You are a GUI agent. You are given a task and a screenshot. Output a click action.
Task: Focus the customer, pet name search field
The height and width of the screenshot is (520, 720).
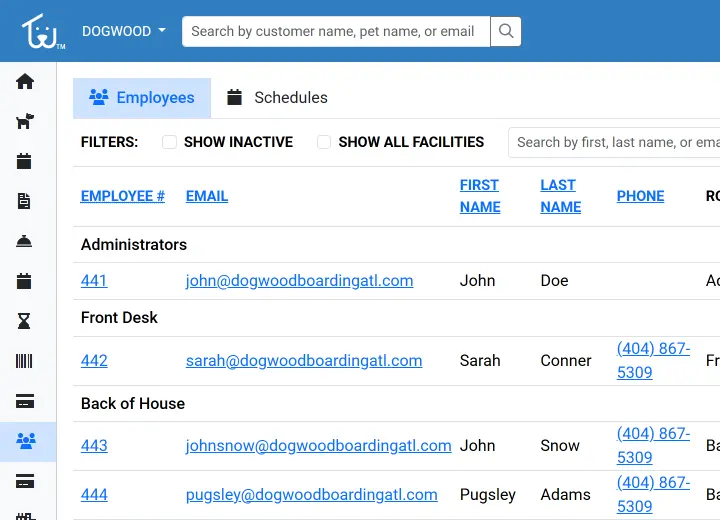336,31
